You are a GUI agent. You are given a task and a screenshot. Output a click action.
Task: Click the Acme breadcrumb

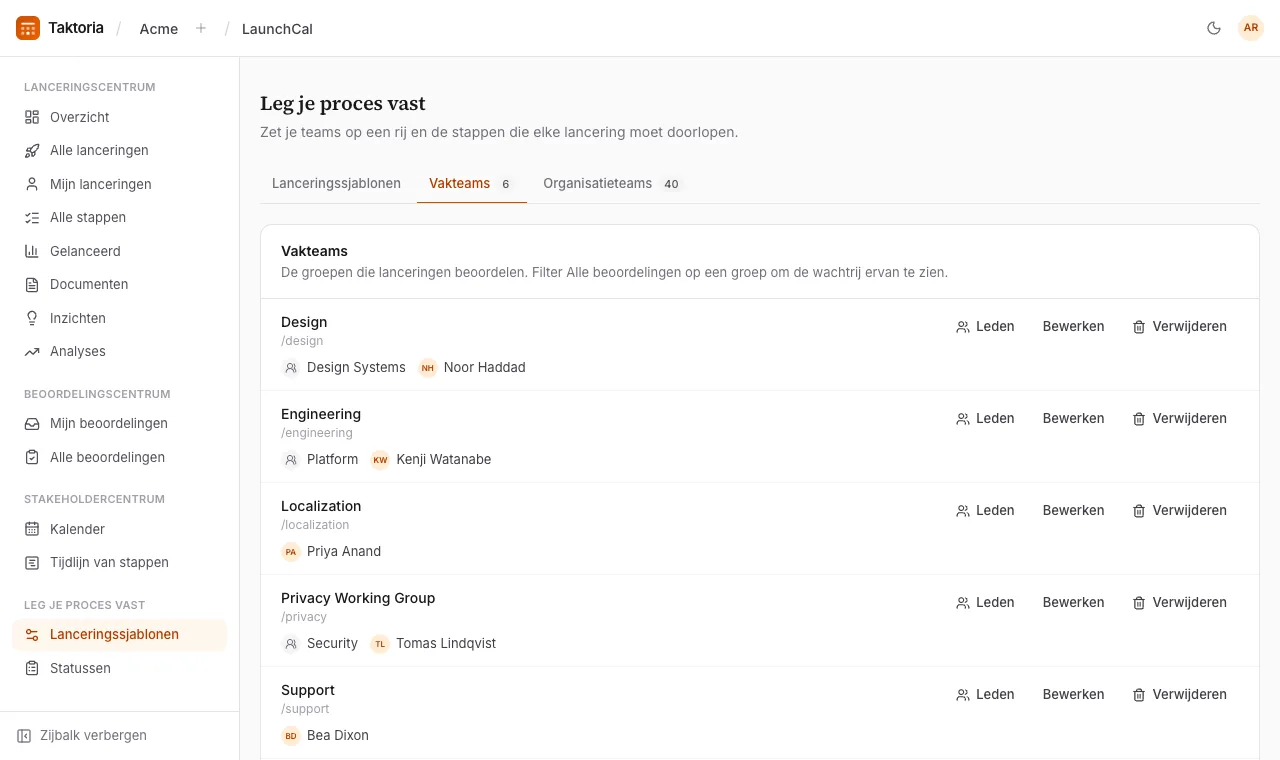[159, 29]
